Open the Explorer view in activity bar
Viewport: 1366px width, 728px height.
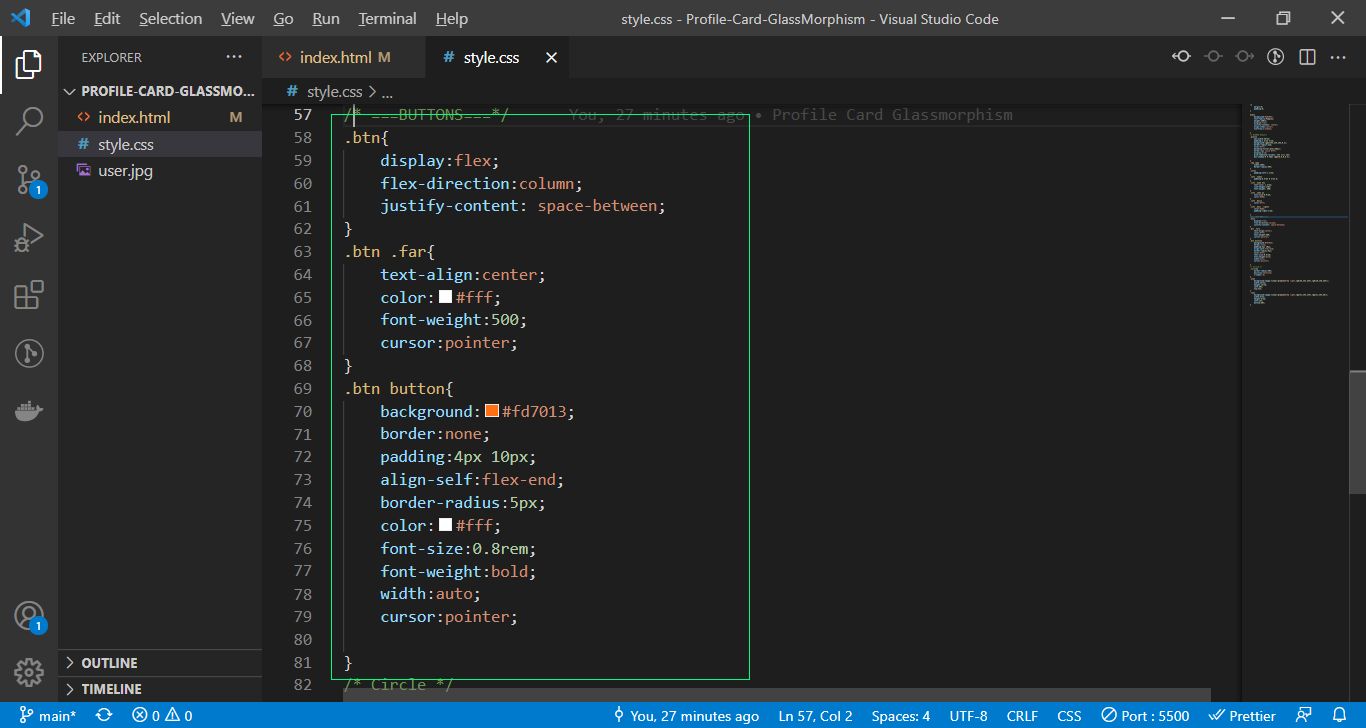29,65
